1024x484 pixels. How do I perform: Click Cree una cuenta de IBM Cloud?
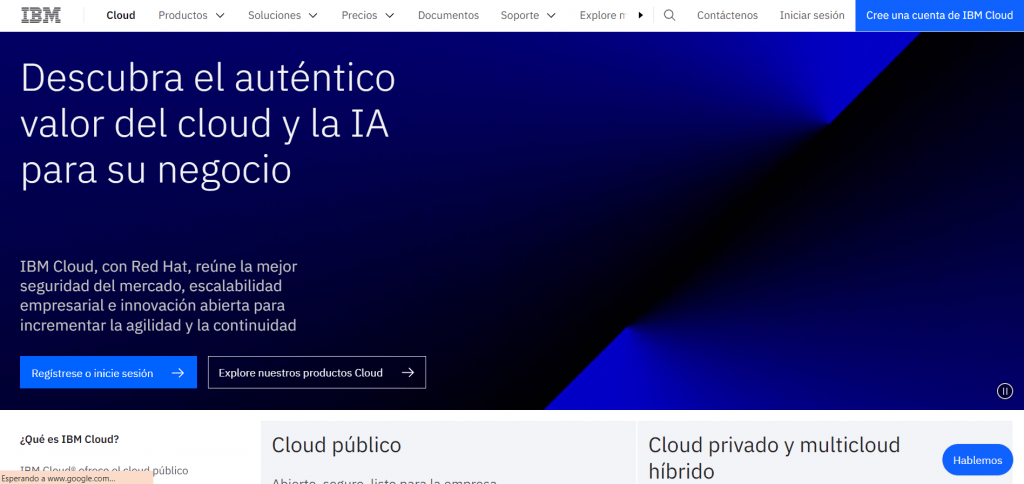[940, 16]
